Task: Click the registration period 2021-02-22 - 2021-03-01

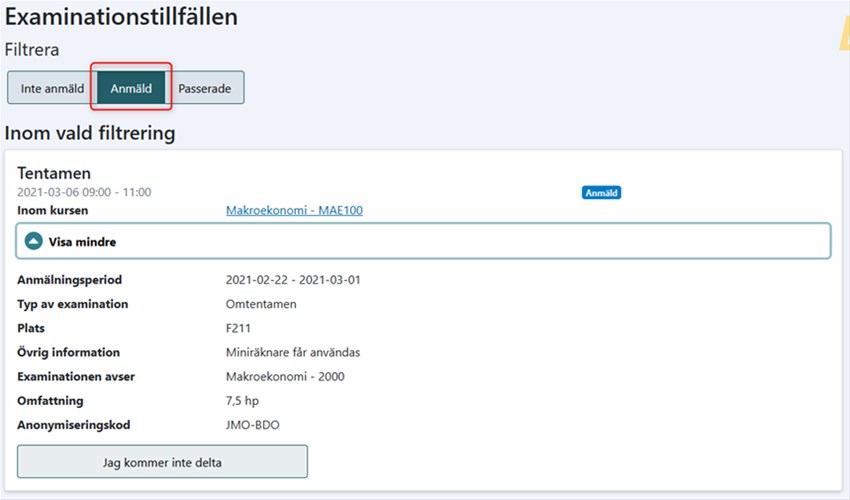Action: click(x=293, y=280)
